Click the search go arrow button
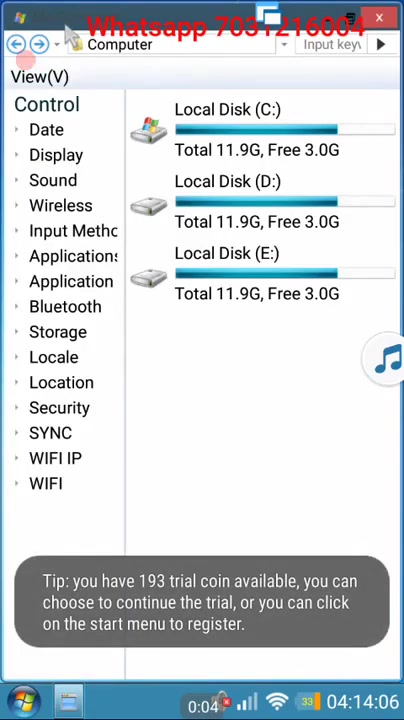This screenshot has height=720, width=404. point(381,45)
